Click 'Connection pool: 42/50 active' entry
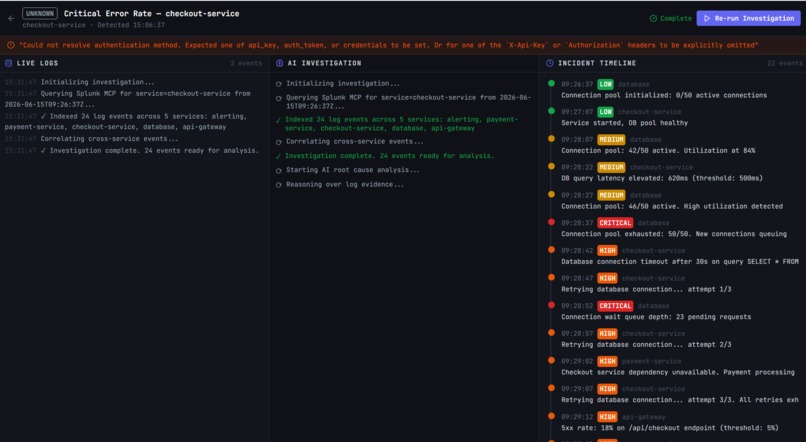The height and width of the screenshot is (442, 806). pyautogui.click(x=658, y=151)
